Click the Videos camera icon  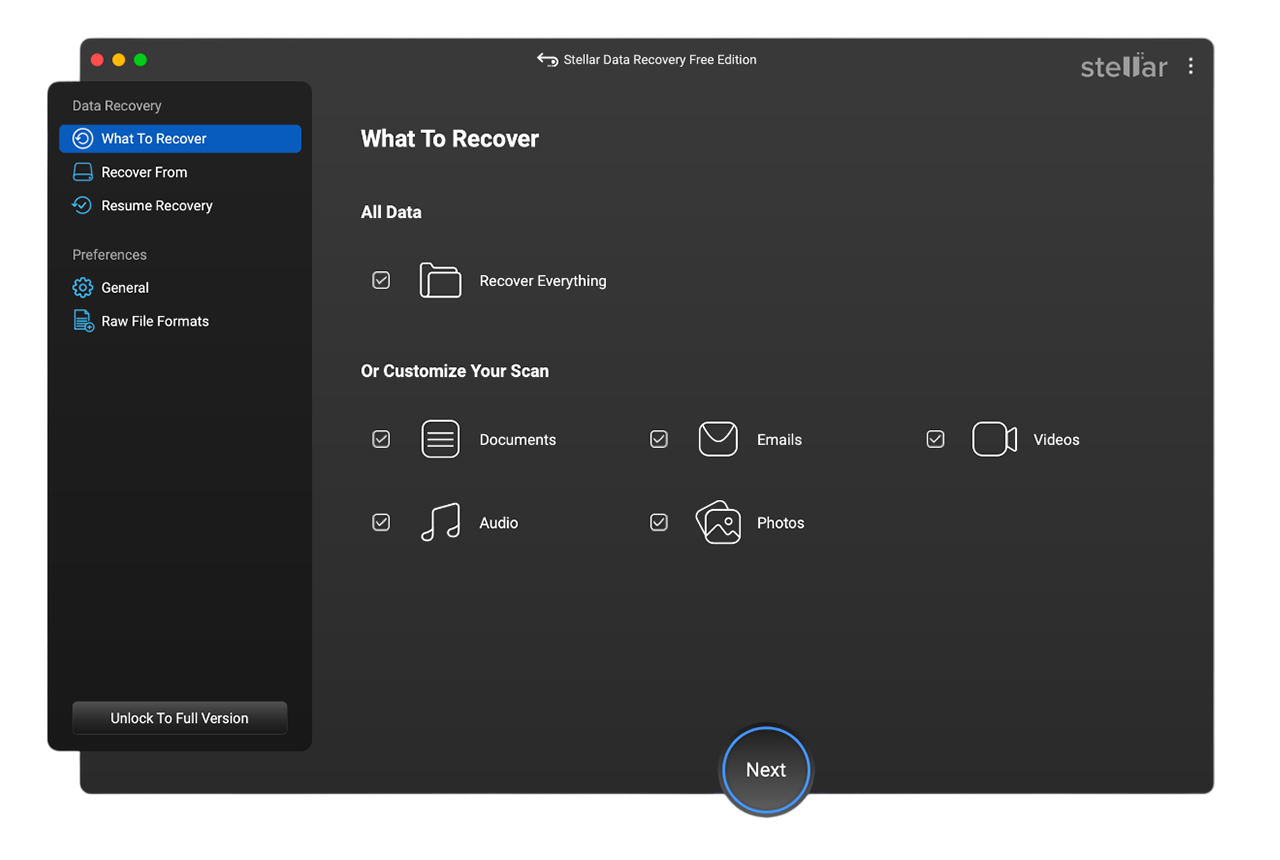pos(995,439)
